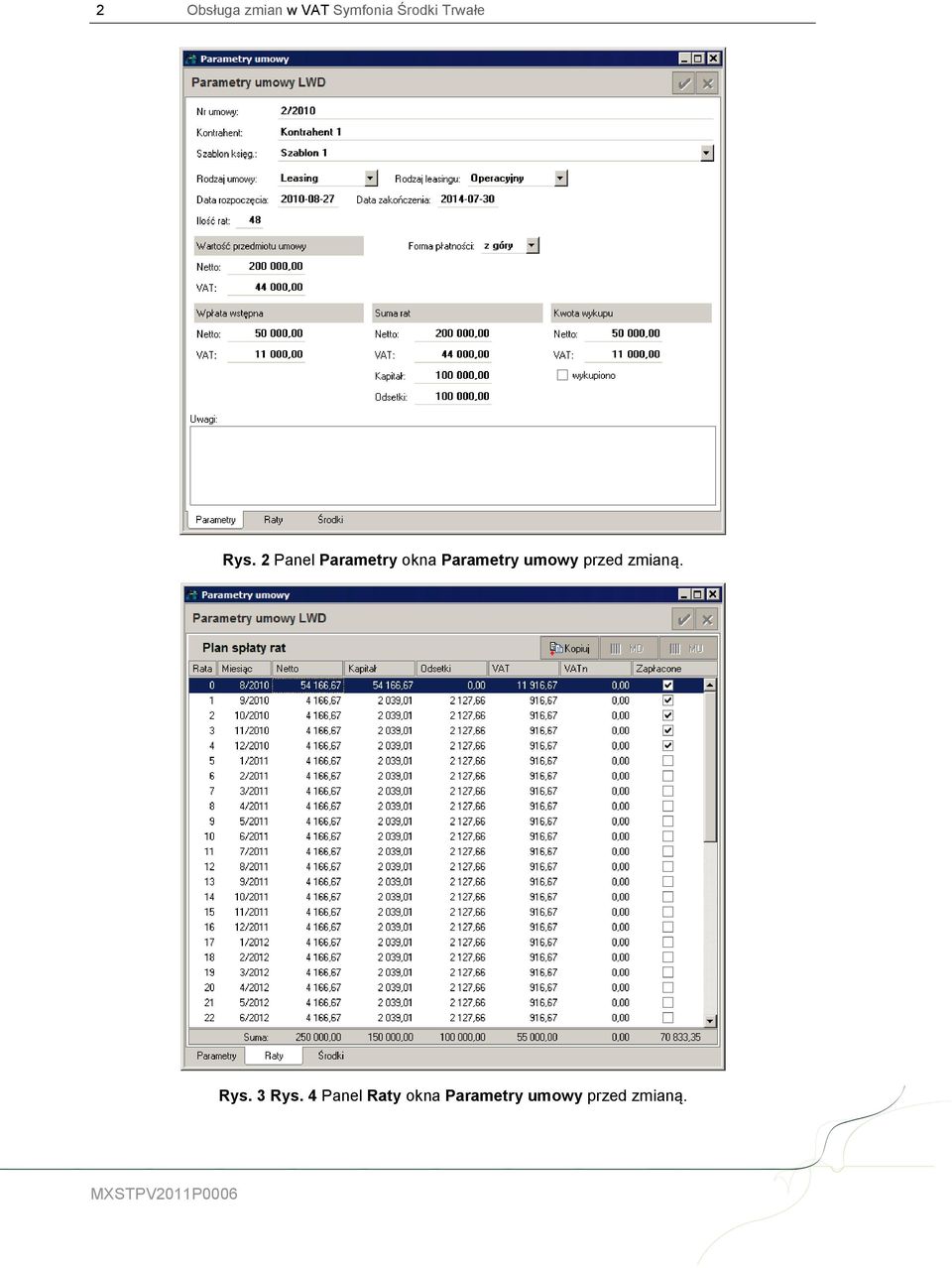Switch to the Środki tab in the upper window

tap(330, 520)
